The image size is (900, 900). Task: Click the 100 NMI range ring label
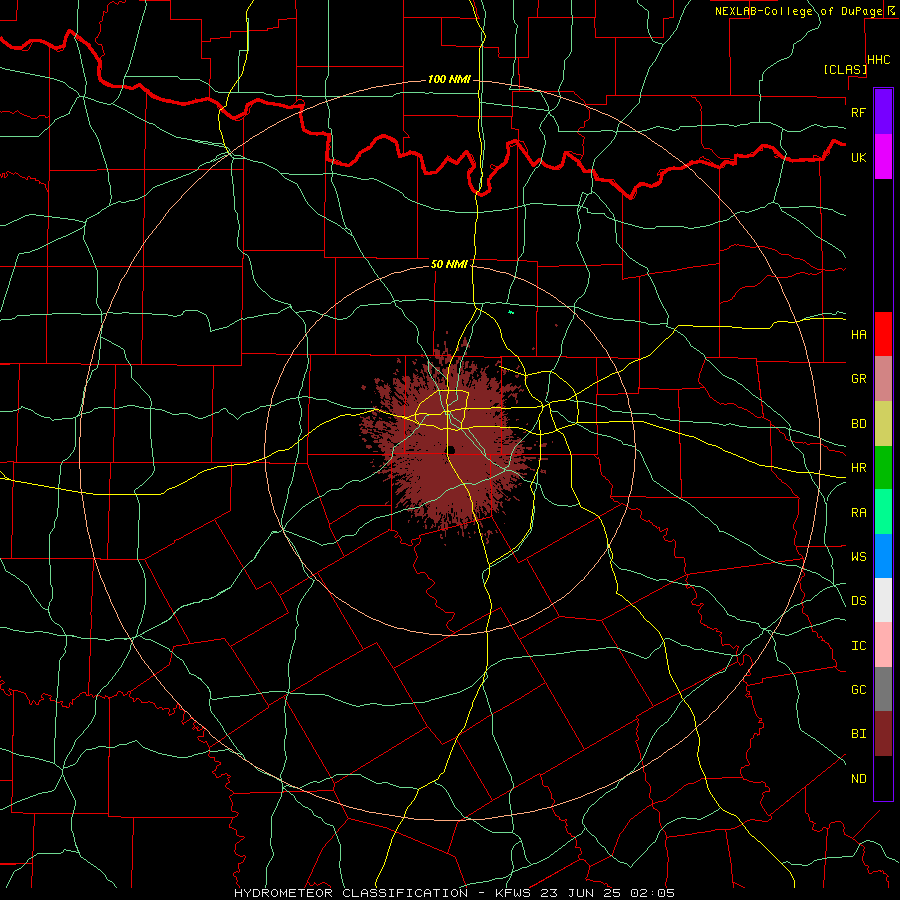coord(449,79)
